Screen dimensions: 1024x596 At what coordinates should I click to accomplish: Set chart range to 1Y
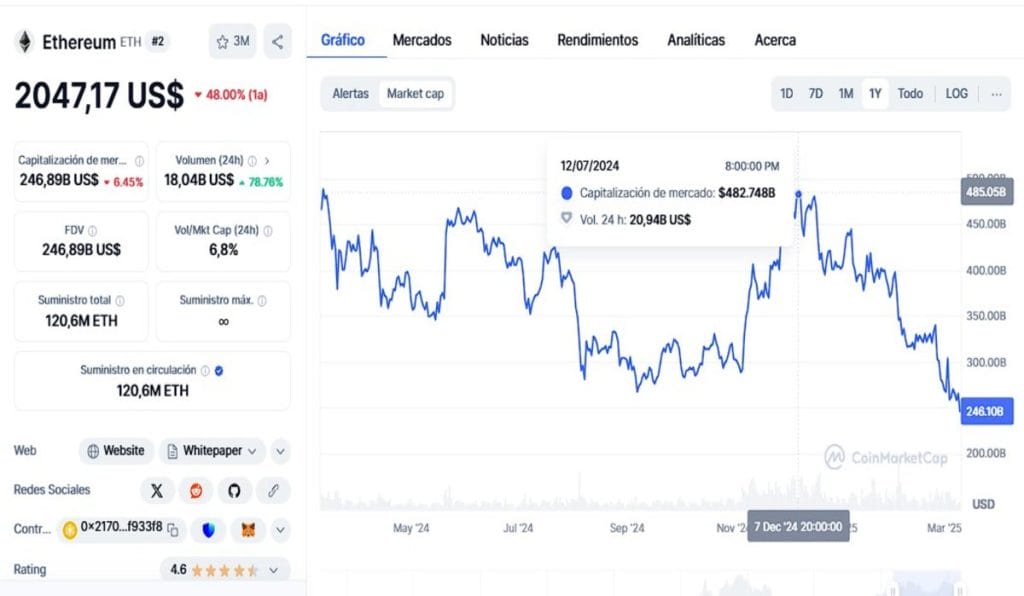(x=875, y=94)
